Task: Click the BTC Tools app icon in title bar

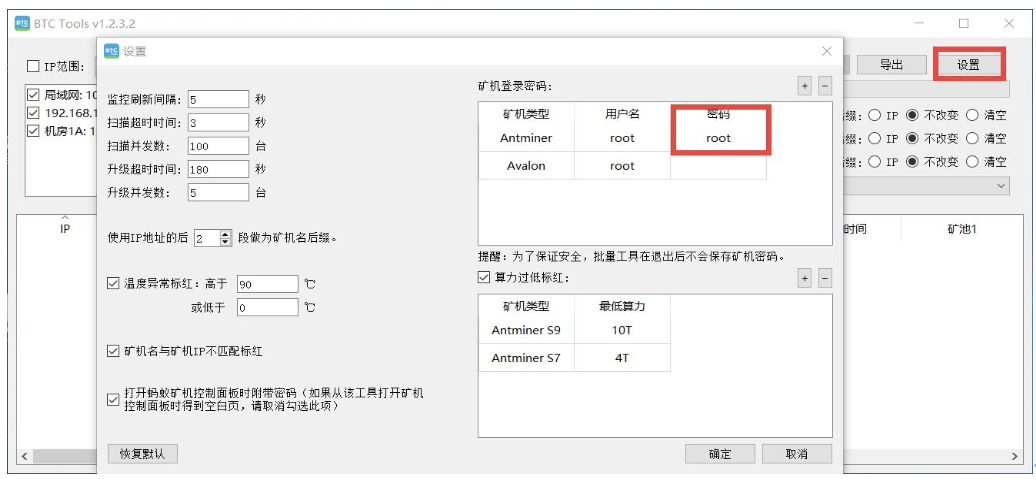Action: (22, 24)
